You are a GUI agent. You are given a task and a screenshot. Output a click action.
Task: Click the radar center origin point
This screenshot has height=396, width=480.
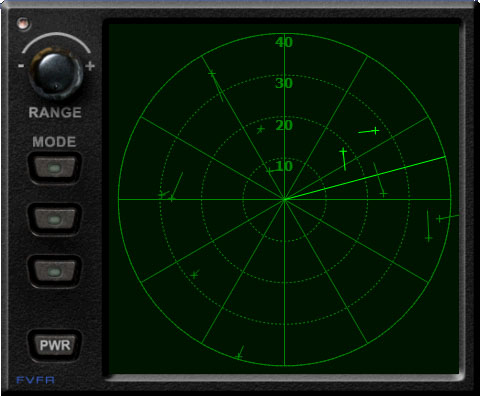285,199
